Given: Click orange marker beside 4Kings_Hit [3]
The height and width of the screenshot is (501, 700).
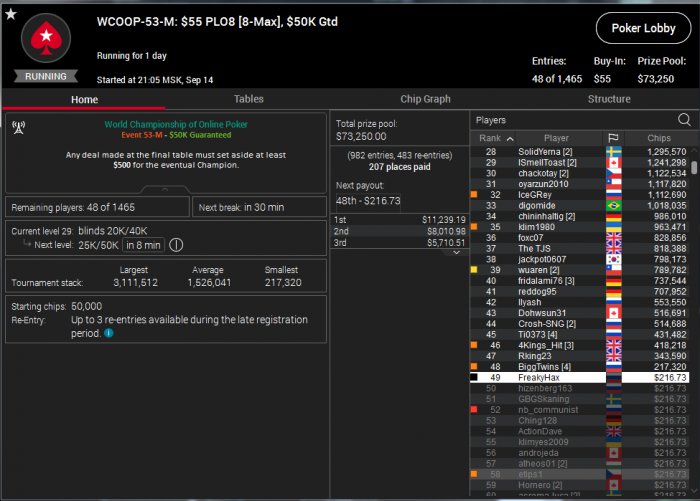Looking at the screenshot, I should [x=474, y=345].
